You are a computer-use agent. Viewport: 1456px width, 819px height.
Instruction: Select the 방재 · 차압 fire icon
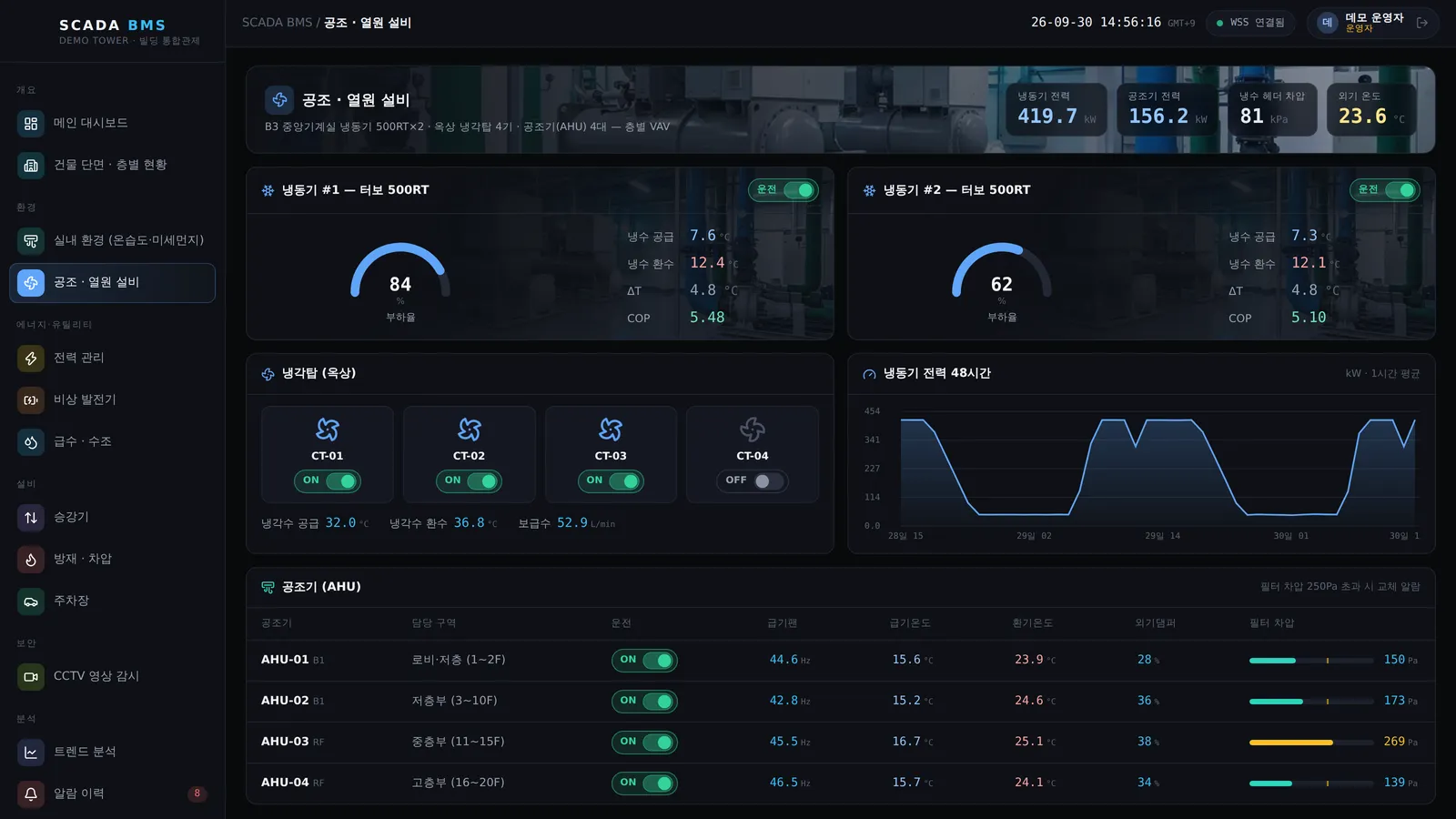click(31, 559)
